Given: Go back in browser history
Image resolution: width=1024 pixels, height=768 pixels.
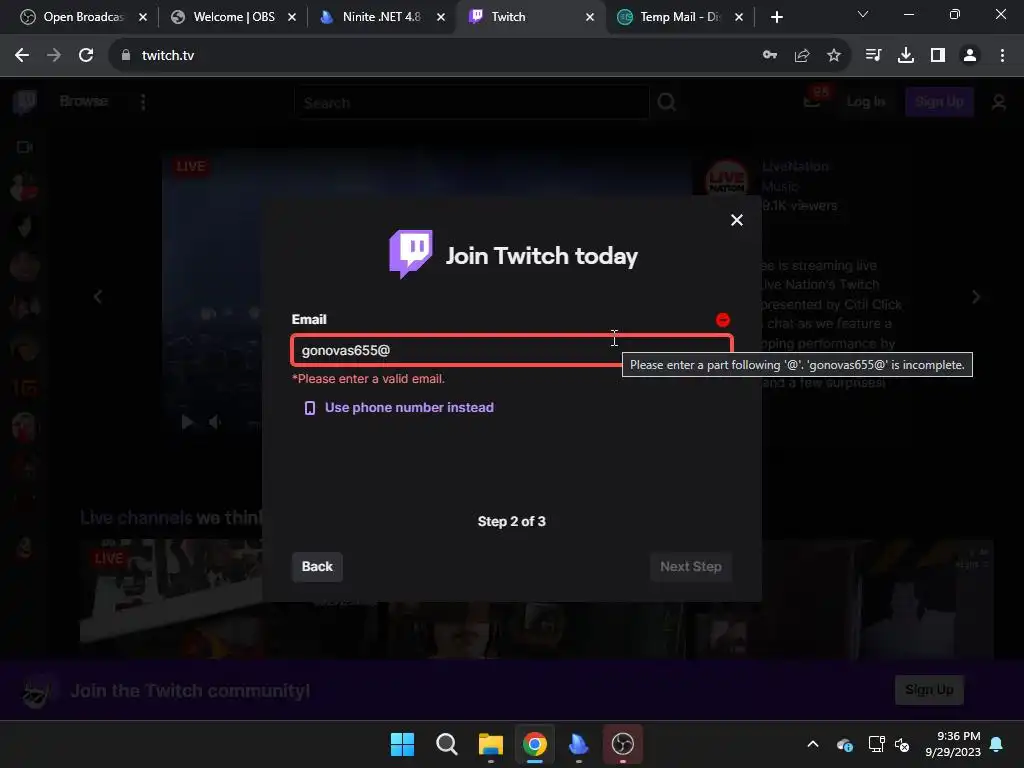Looking at the screenshot, I should (x=22, y=56).
